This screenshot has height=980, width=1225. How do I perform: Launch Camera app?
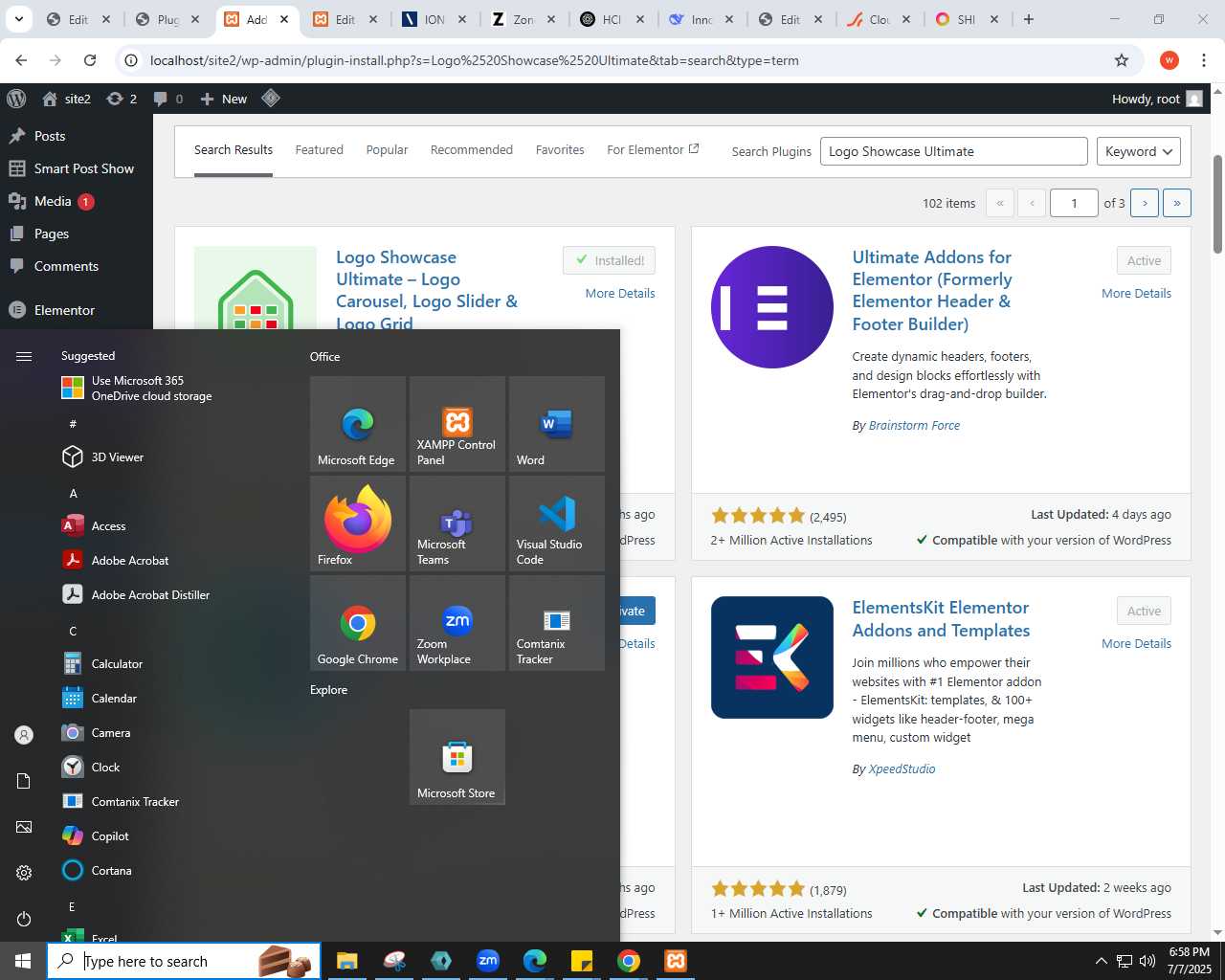click(172, 733)
